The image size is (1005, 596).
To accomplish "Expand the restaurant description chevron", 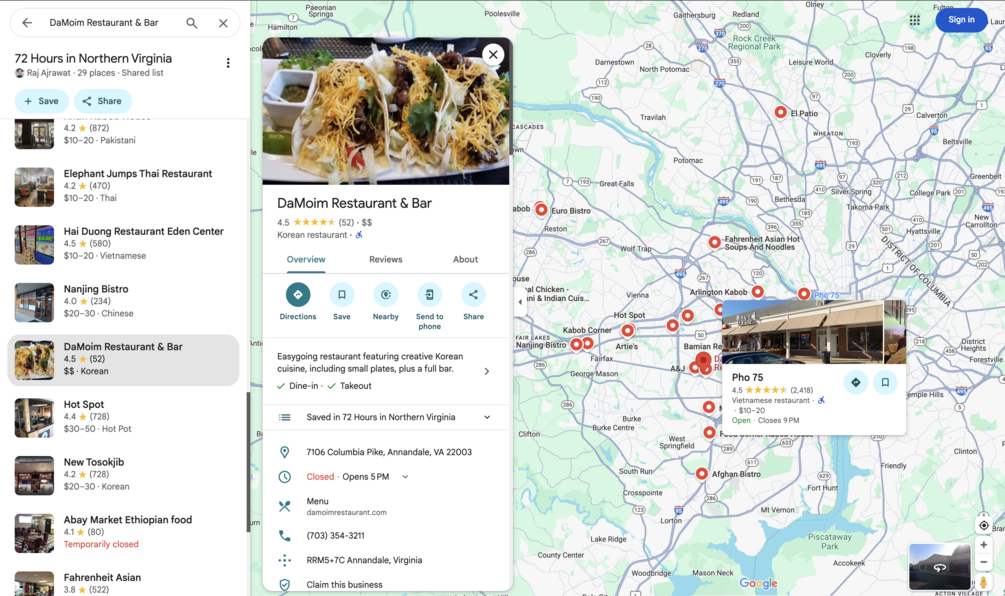I will [x=486, y=371].
